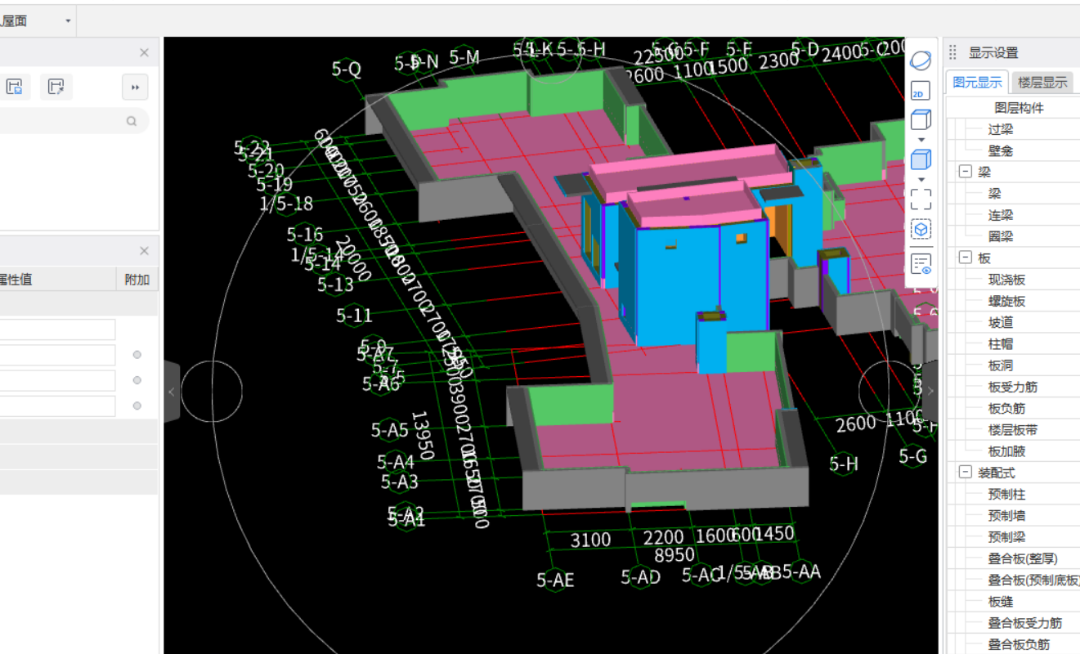Click the last property value field

click(x=58, y=405)
